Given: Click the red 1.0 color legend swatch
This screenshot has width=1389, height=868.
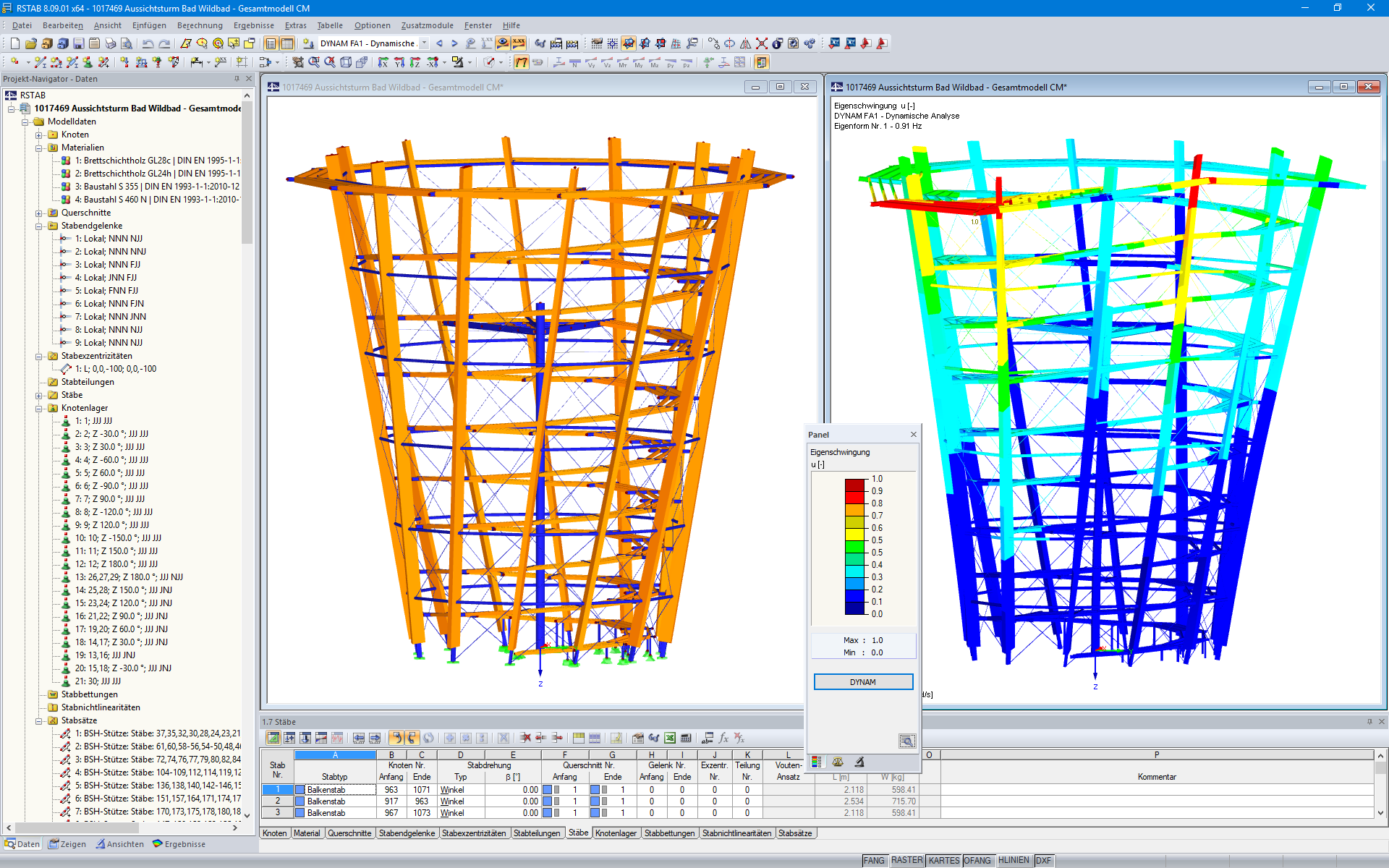Looking at the screenshot, I should click(x=854, y=485).
